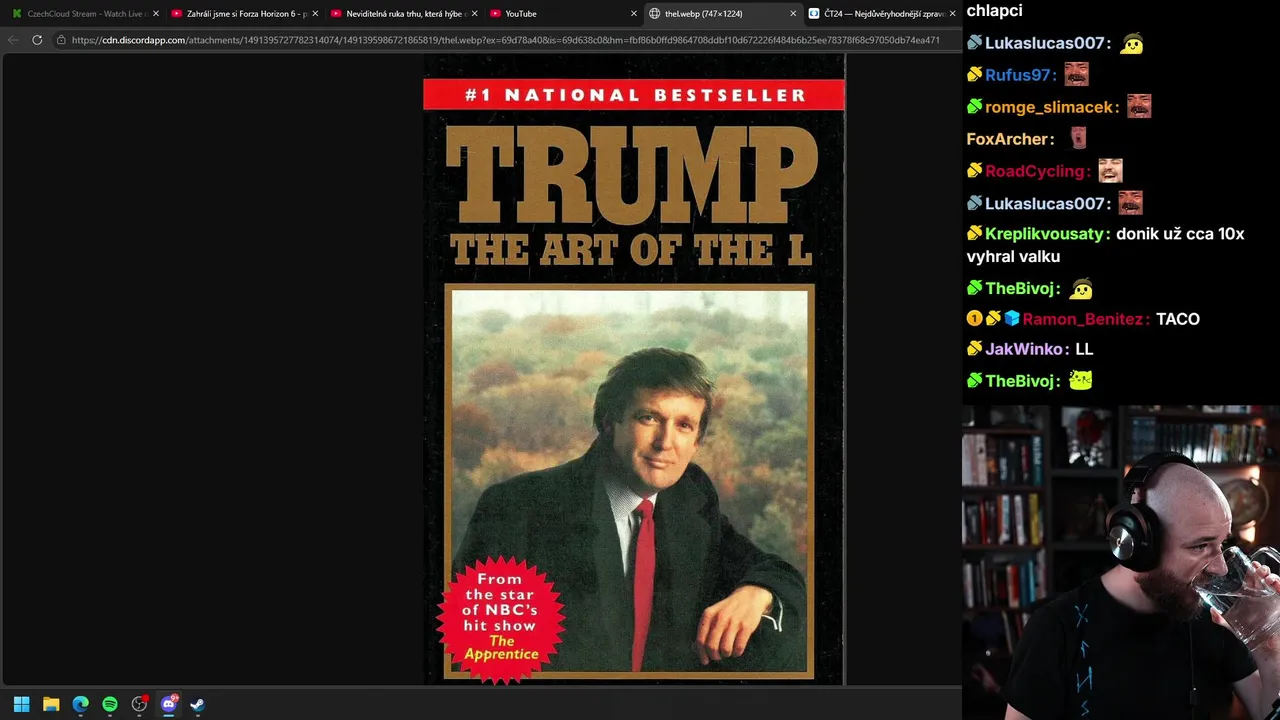Image resolution: width=1280 pixels, height=720 pixels.
Task: Open Steam from the taskbar
Action: point(197,704)
